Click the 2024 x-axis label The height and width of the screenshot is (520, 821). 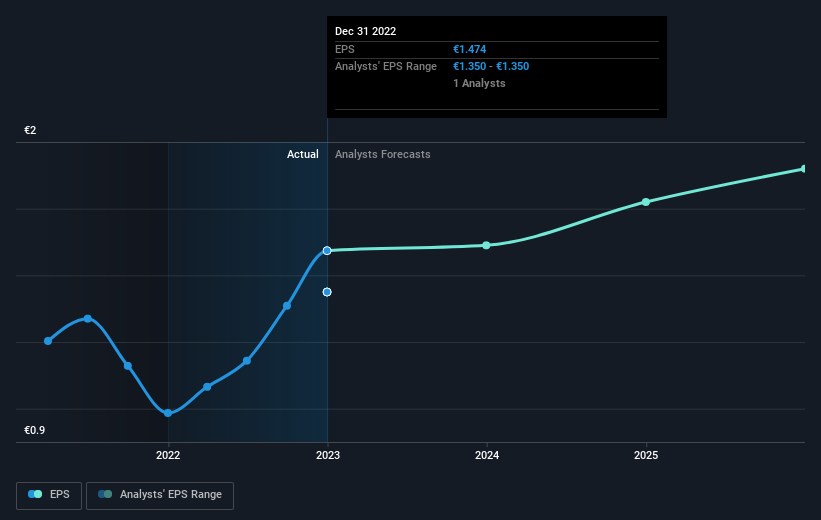[x=487, y=455]
